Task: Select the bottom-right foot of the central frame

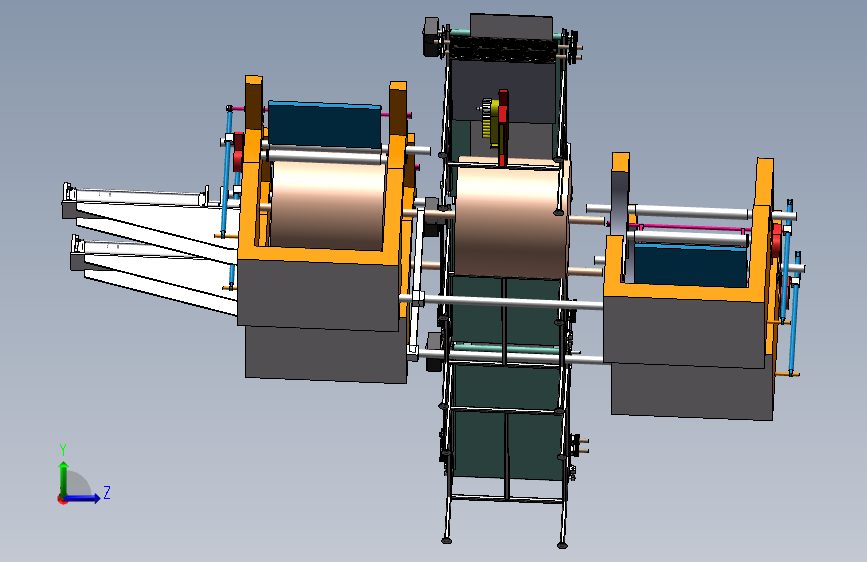Action: [562, 545]
